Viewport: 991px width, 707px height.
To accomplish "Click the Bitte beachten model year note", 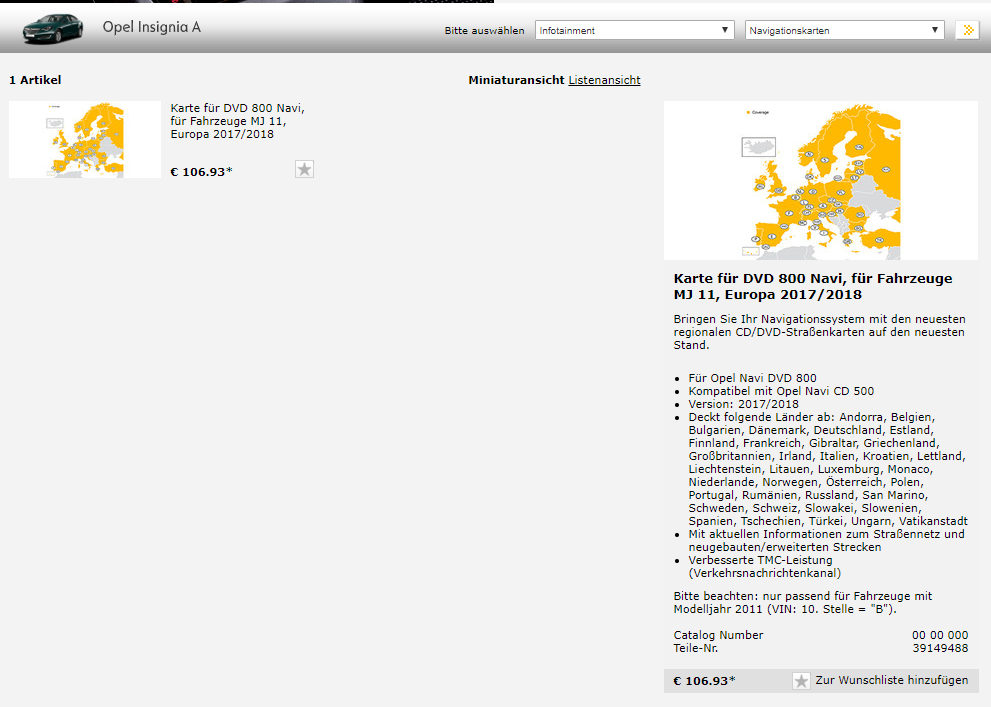I will pos(803,603).
